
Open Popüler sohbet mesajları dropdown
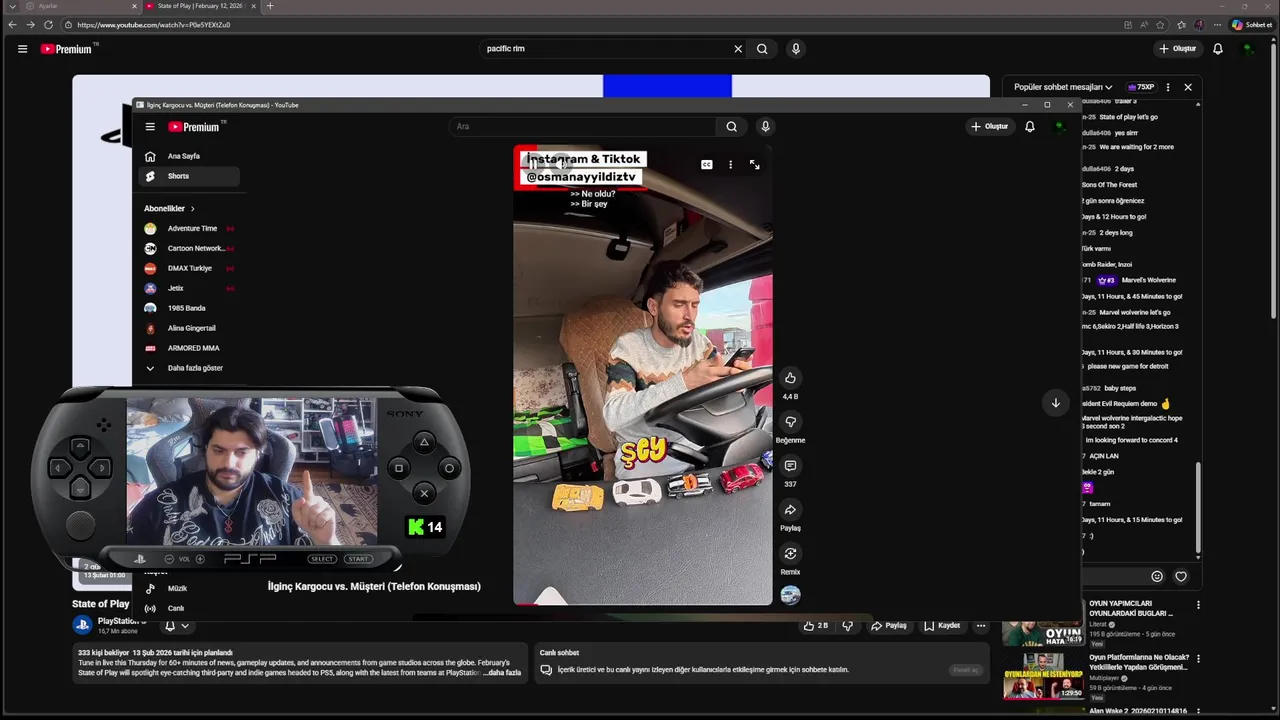pyautogui.click(x=1063, y=87)
